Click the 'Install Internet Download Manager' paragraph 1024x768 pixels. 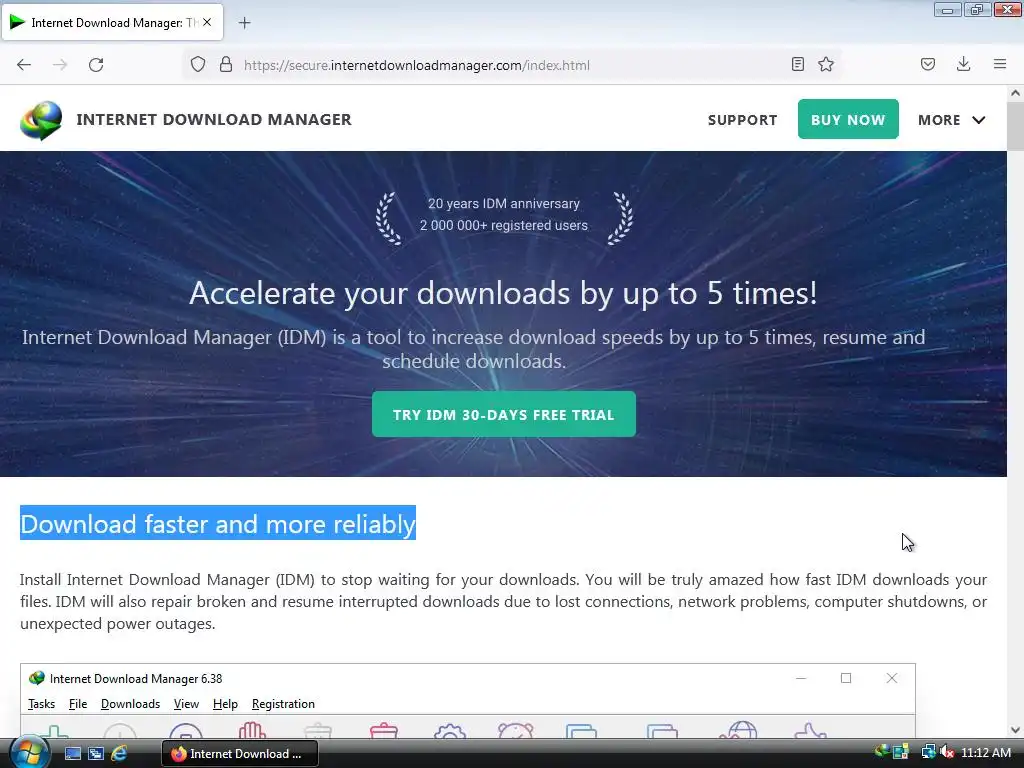[503, 601]
